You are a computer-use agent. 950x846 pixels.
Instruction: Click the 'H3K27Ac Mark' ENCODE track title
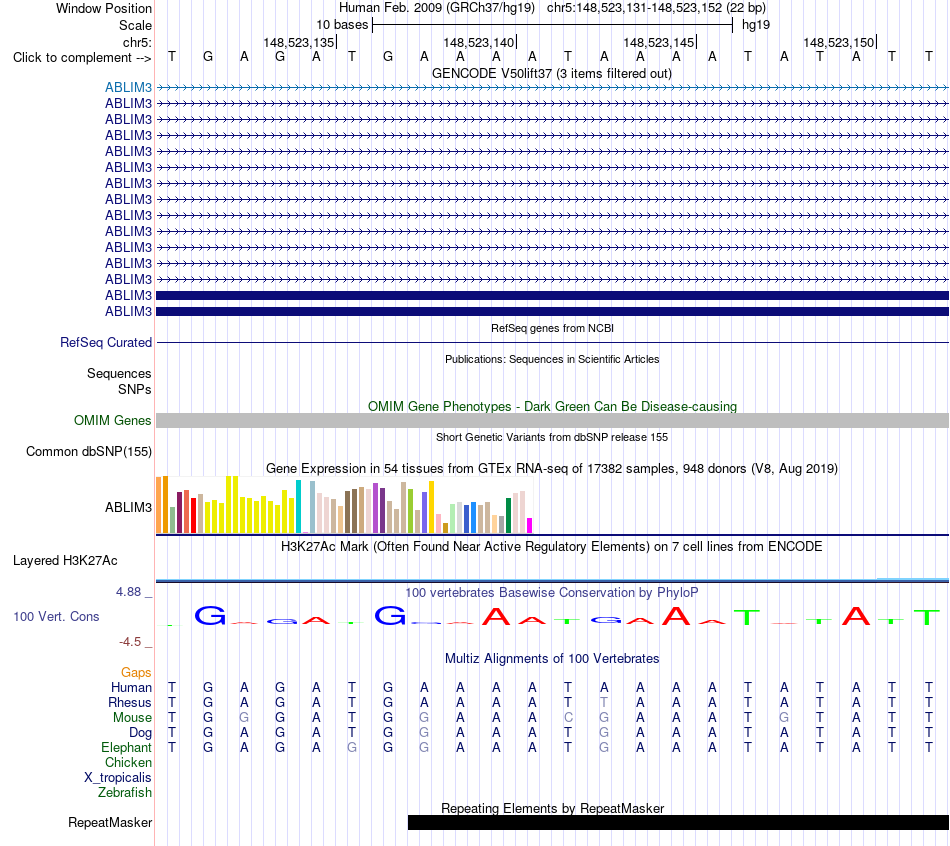[x=552, y=547]
